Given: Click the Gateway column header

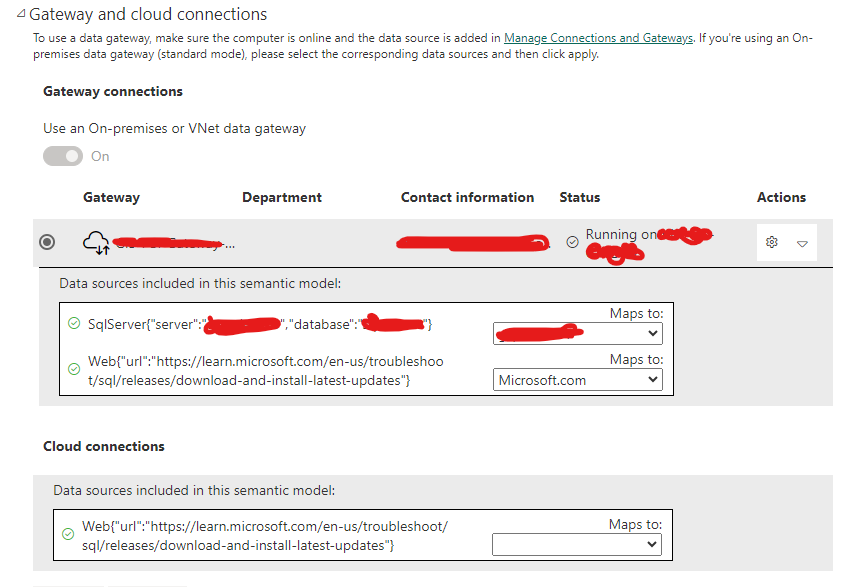Looking at the screenshot, I should click(111, 197).
